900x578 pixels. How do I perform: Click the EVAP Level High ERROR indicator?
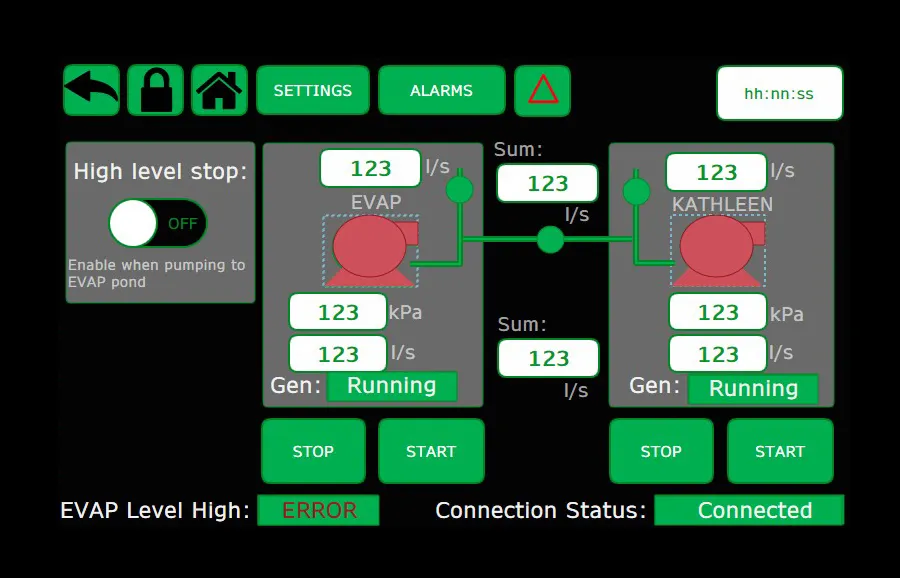(x=318, y=510)
